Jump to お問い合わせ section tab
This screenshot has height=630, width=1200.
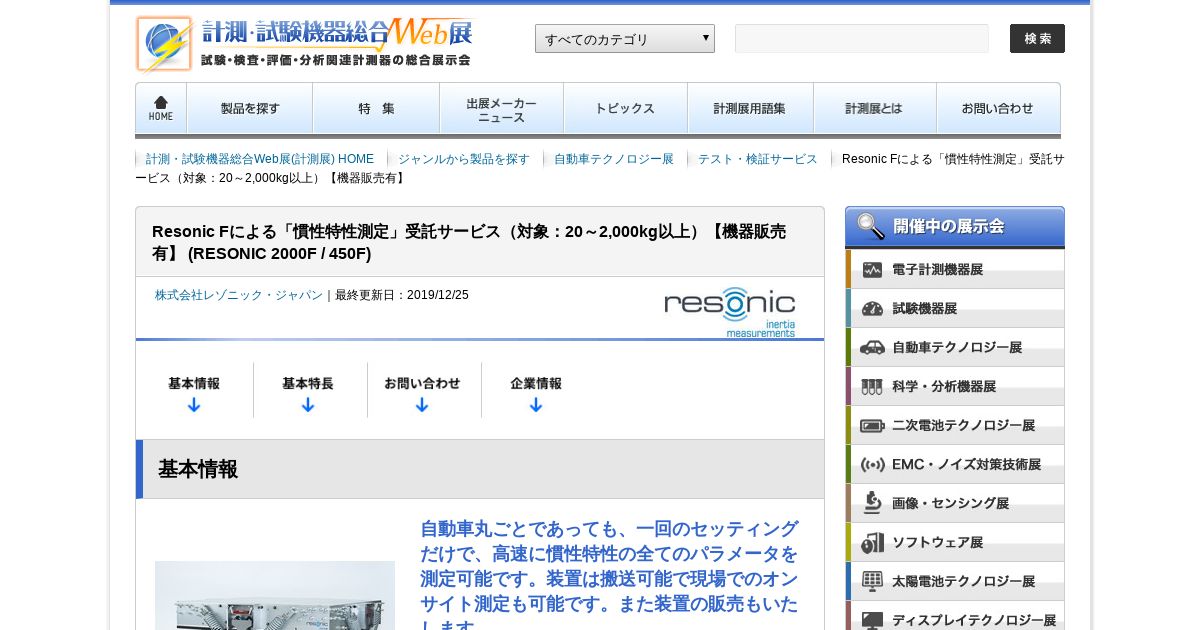tap(422, 390)
